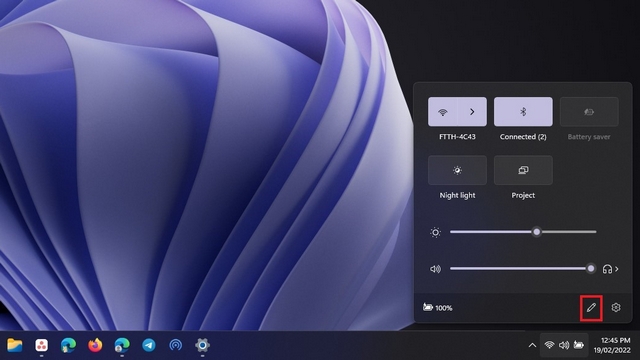Toggle Battery saver tile

pos(589,112)
